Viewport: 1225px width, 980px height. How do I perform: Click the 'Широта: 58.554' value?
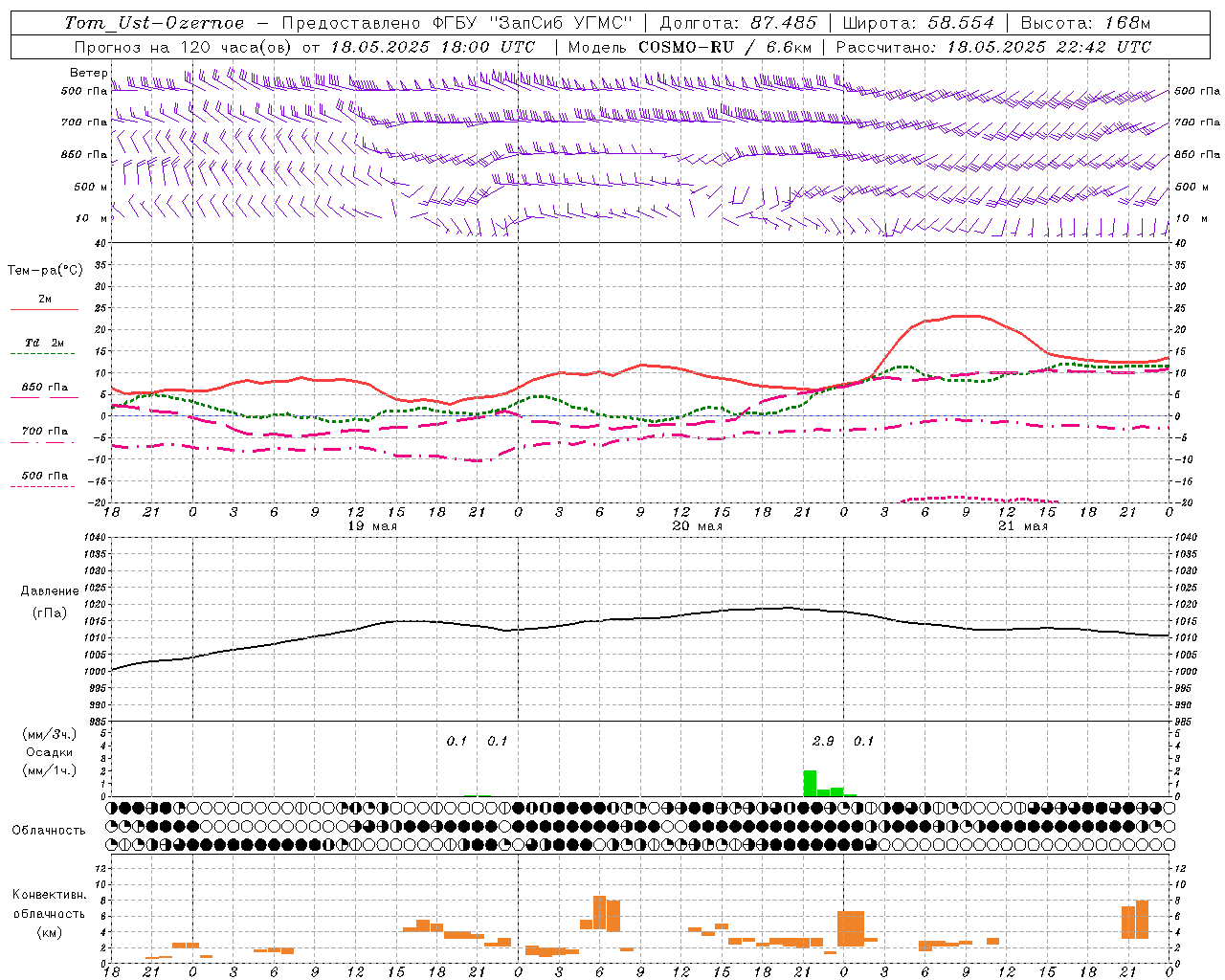tap(918, 23)
